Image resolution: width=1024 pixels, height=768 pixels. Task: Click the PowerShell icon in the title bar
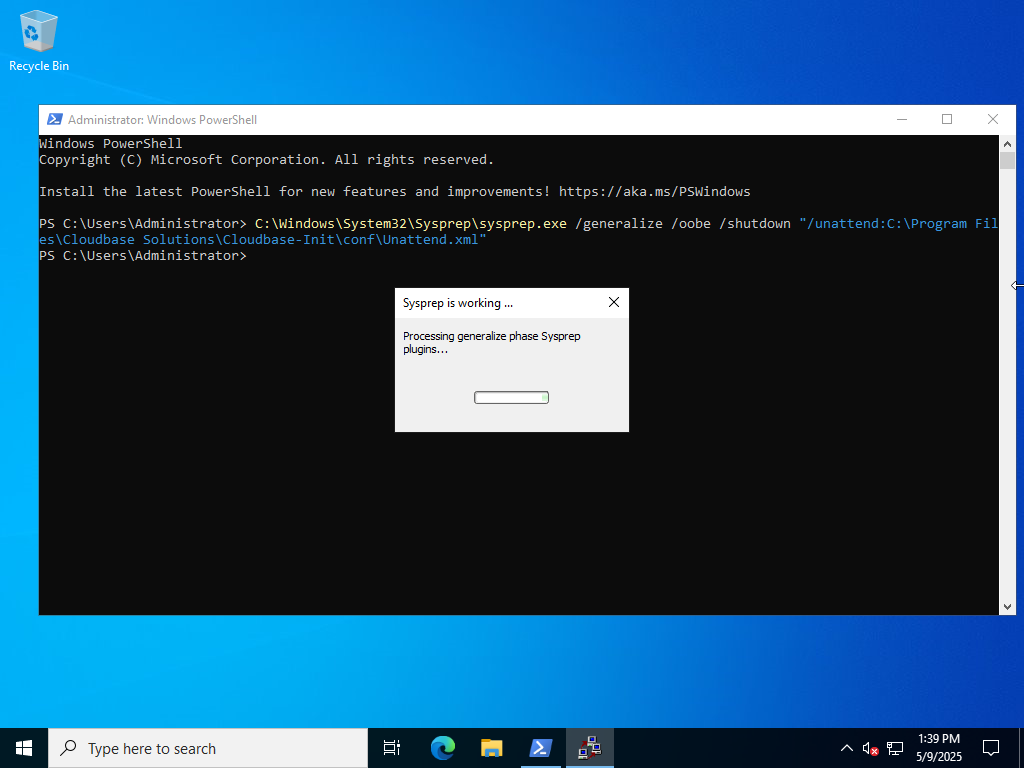pos(55,120)
